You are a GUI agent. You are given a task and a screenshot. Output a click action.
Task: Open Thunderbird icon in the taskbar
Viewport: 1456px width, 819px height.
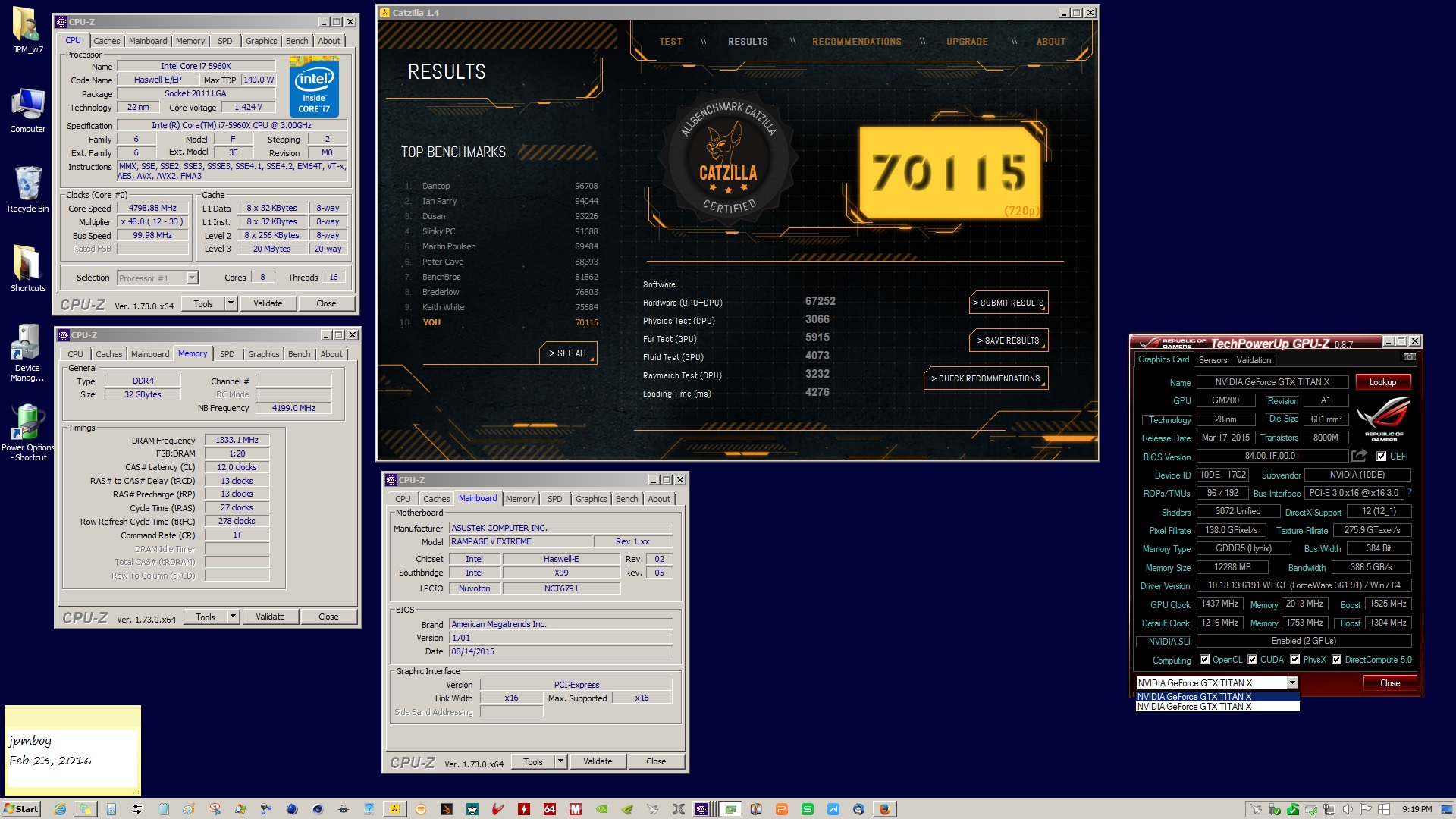(x=858, y=809)
